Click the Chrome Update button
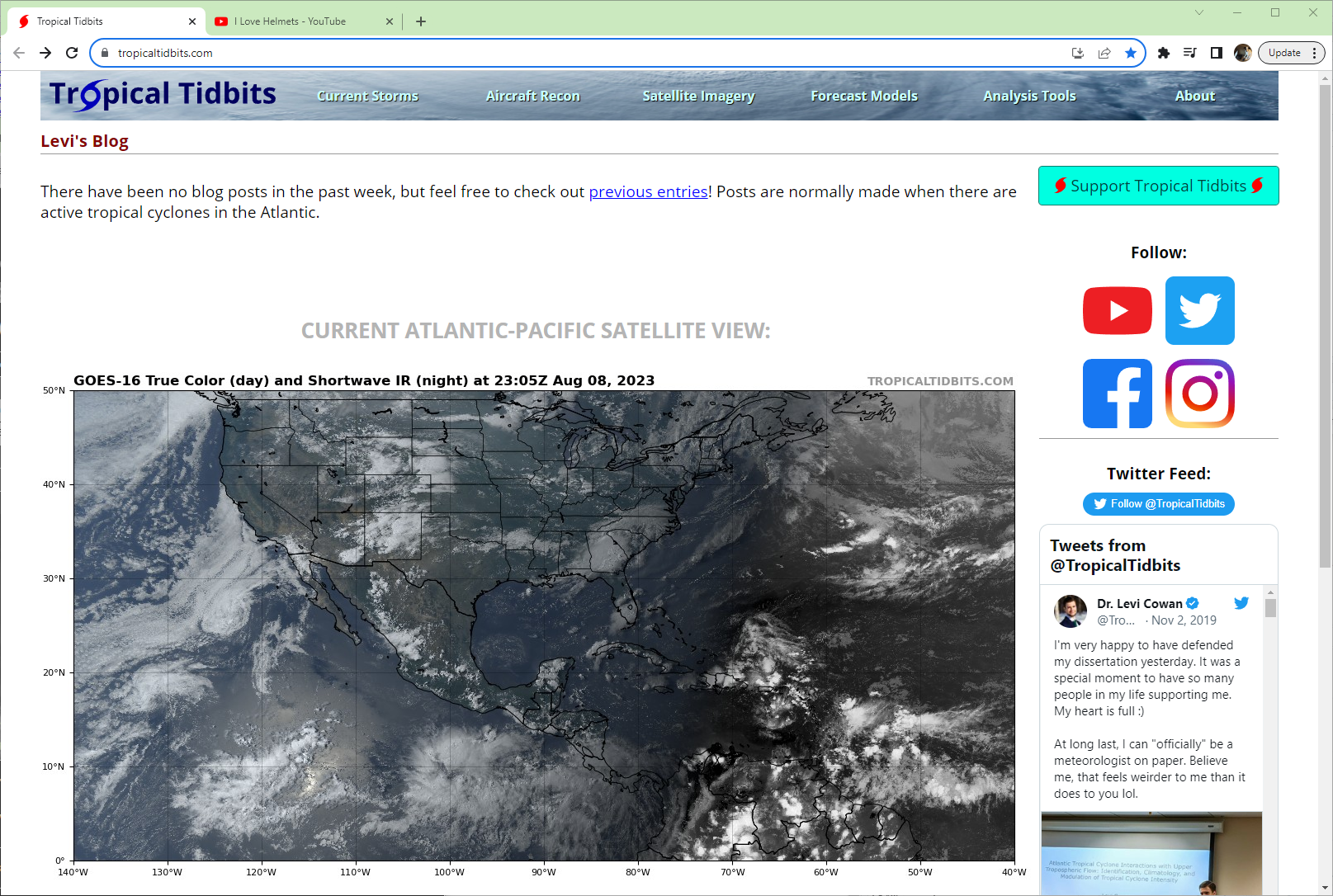 [x=1284, y=53]
